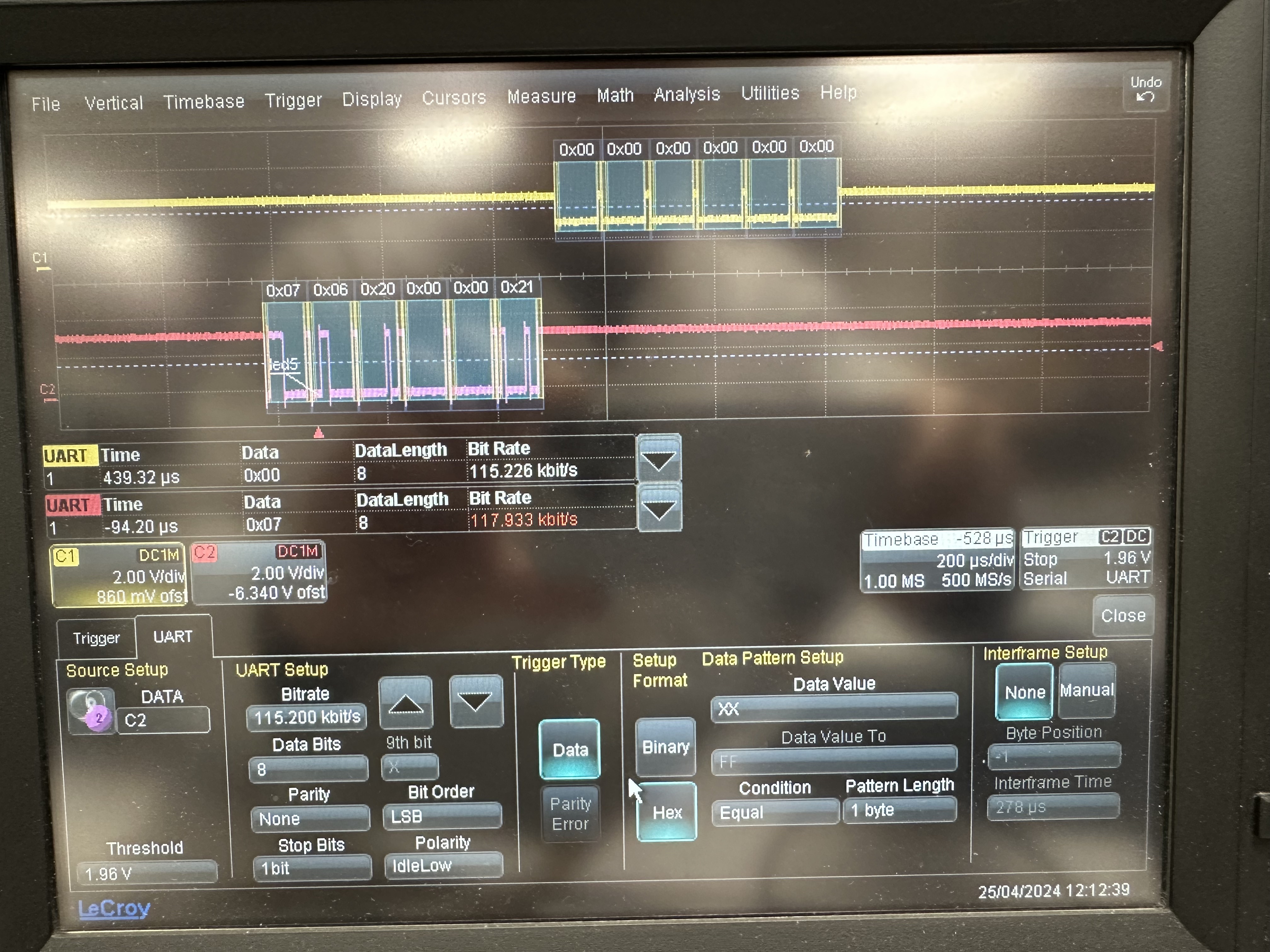The width and height of the screenshot is (1270, 952).
Task: Open the Condition dropdown set to Equal
Action: pos(775,812)
